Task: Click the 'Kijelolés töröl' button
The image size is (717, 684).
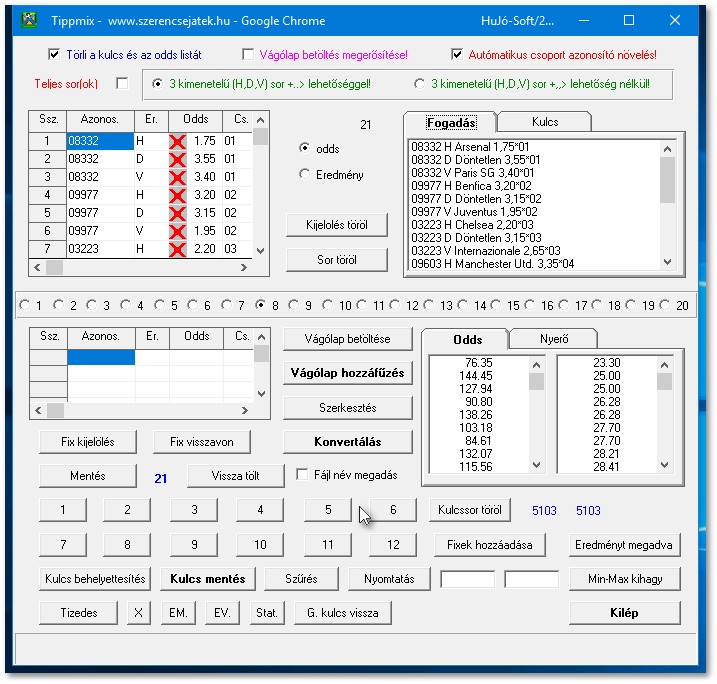Action: 337,225
